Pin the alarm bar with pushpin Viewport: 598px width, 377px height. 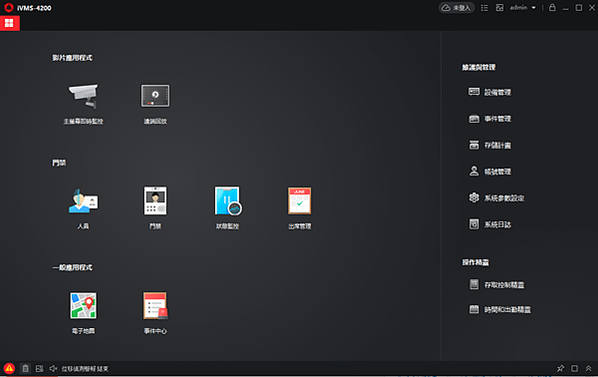click(560, 369)
